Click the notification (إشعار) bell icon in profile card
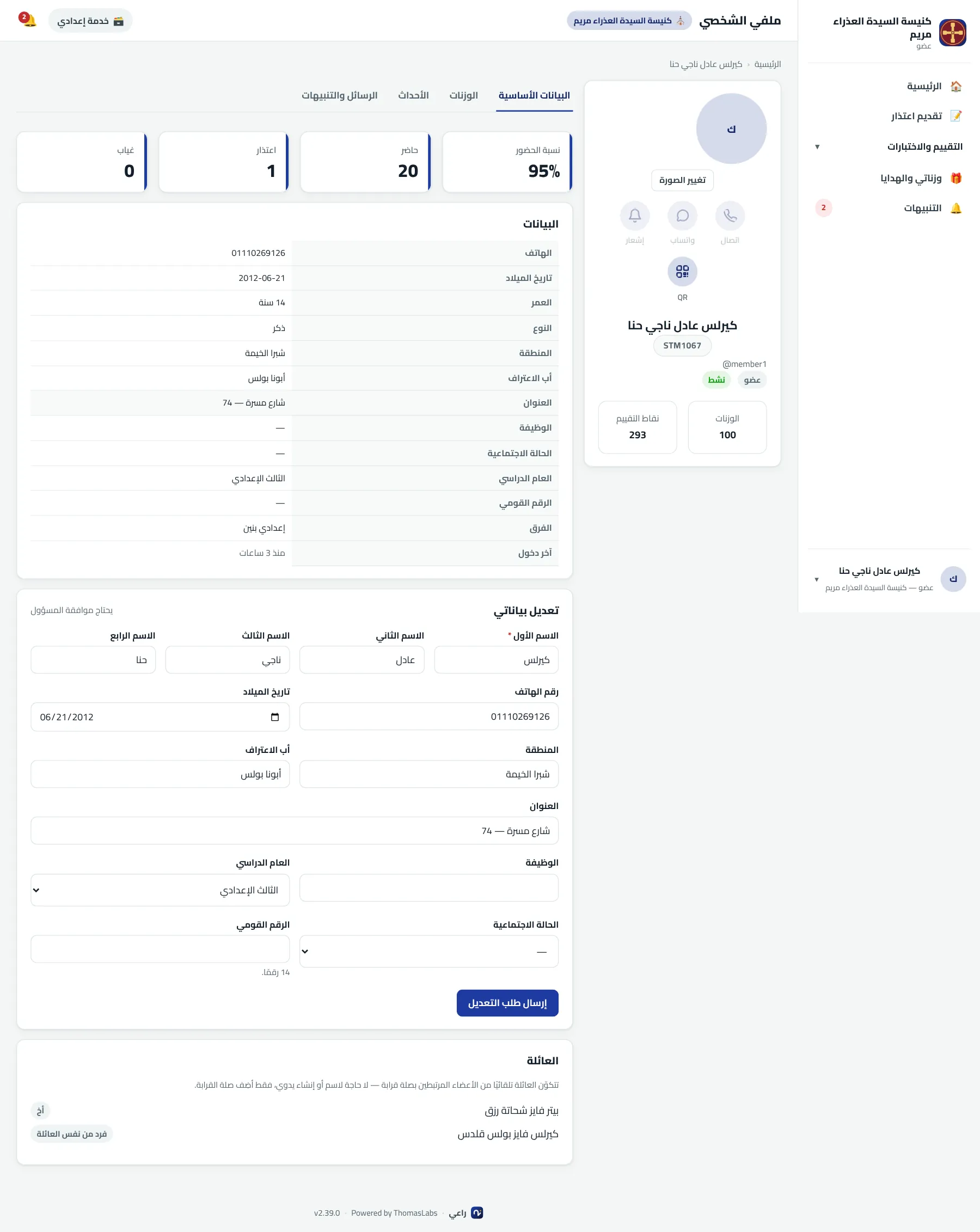This screenshot has height=1232, width=980. (x=635, y=216)
